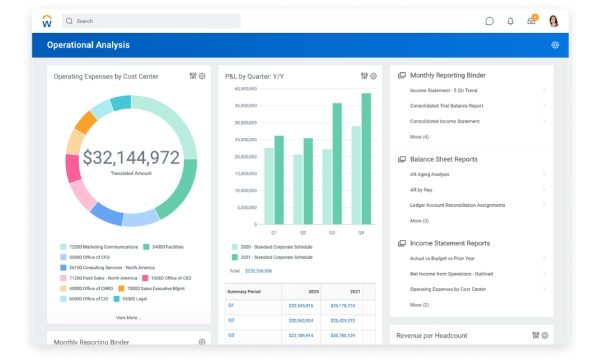The image size is (600, 360).
Task: Open gear settings on P&L by Quarter card
Action: [x=373, y=76]
